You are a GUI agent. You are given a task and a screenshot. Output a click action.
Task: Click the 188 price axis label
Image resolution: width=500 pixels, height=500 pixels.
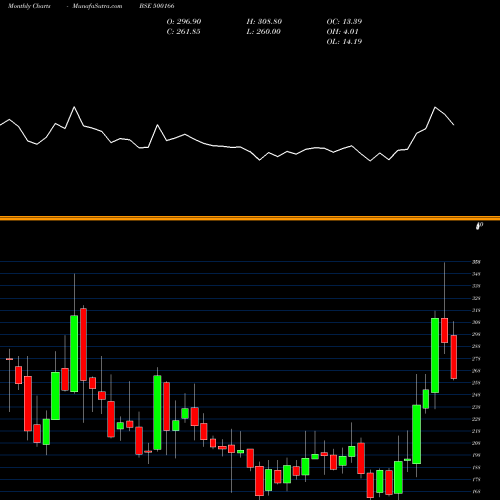click(x=476, y=467)
